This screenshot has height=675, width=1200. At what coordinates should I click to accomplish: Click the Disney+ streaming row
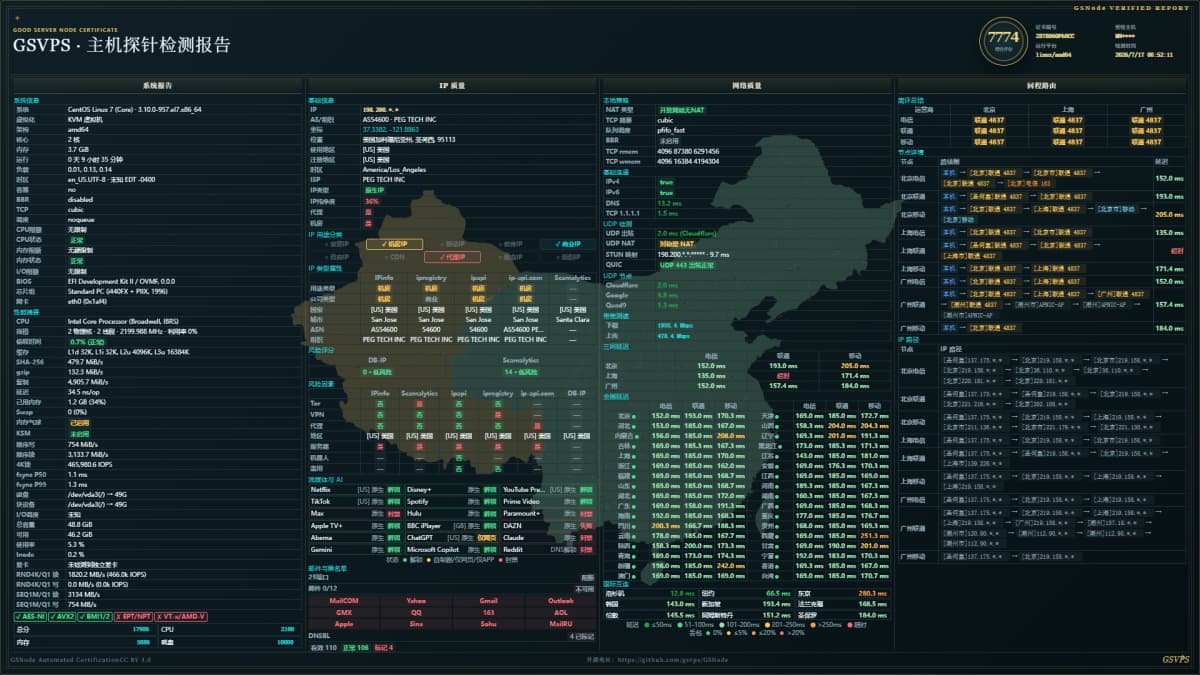(x=451, y=489)
